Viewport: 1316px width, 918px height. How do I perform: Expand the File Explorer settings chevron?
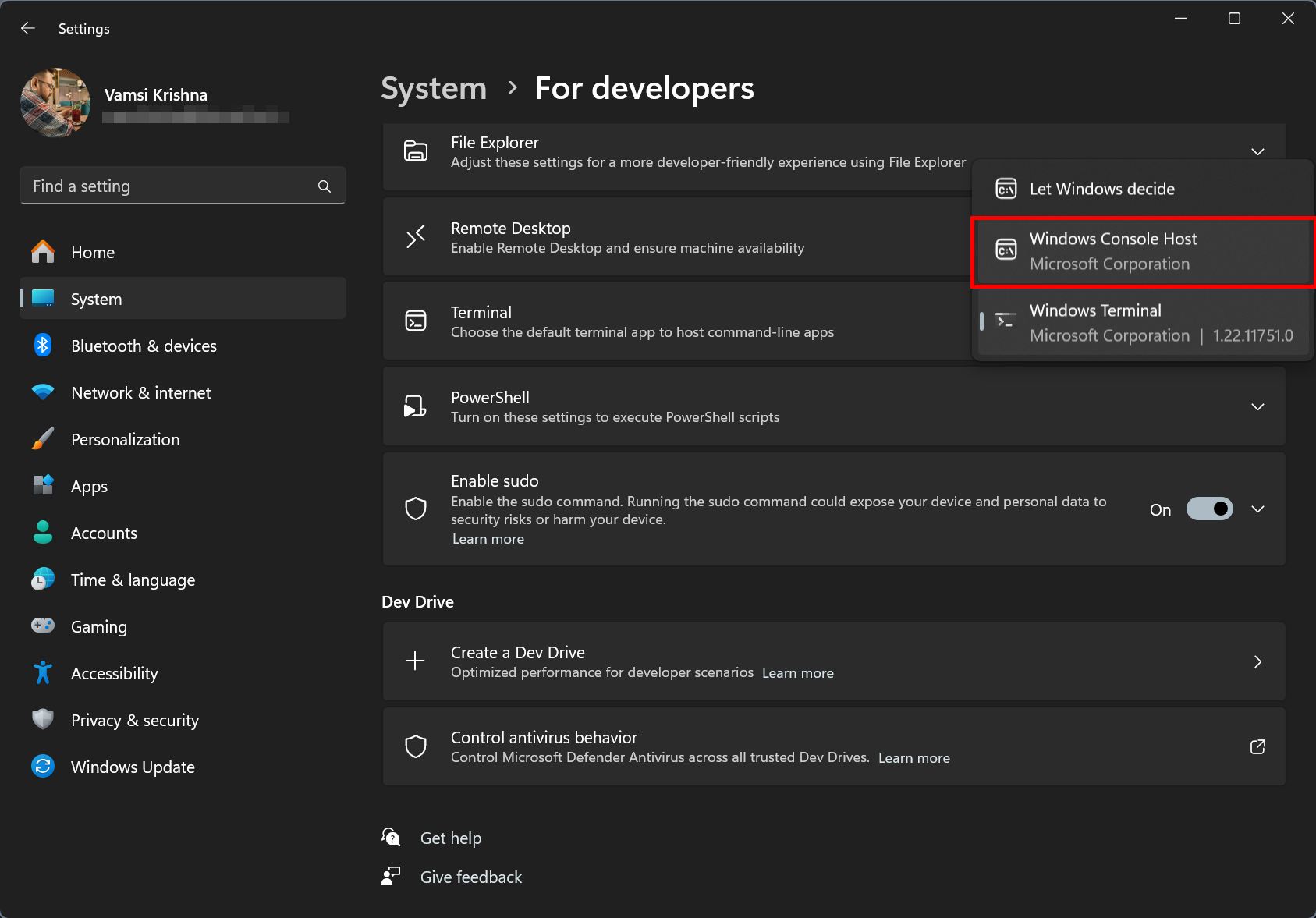click(1257, 151)
